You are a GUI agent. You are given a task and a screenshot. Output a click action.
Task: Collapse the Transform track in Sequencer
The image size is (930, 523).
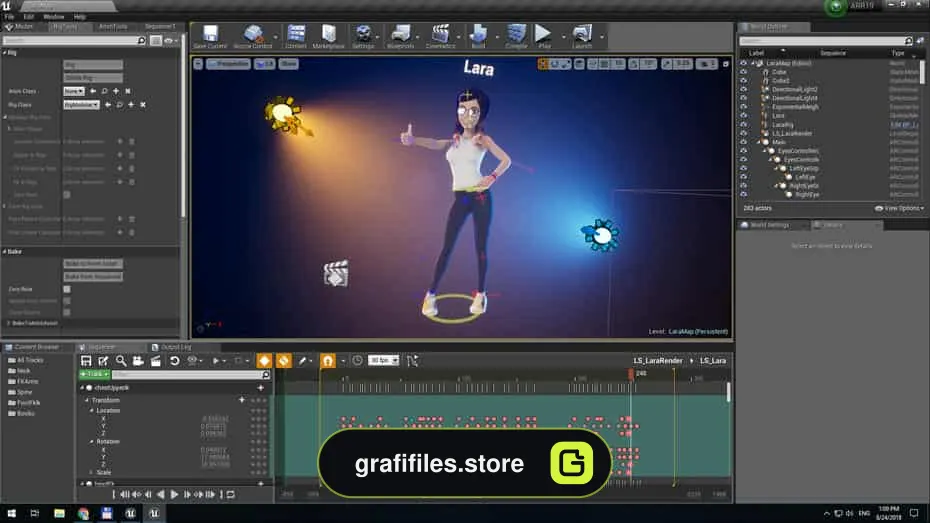87,400
